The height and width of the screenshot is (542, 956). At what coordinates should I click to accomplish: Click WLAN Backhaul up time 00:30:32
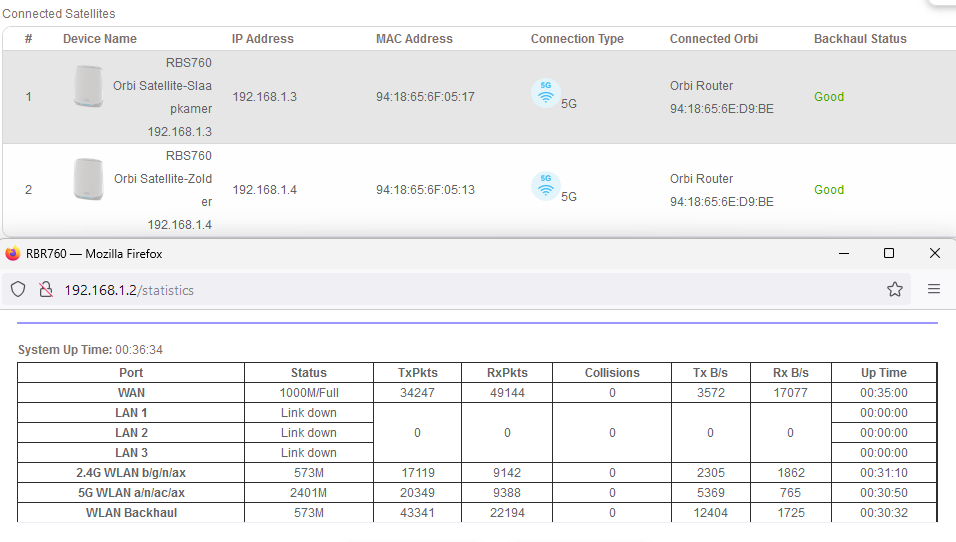tap(884, 513)
